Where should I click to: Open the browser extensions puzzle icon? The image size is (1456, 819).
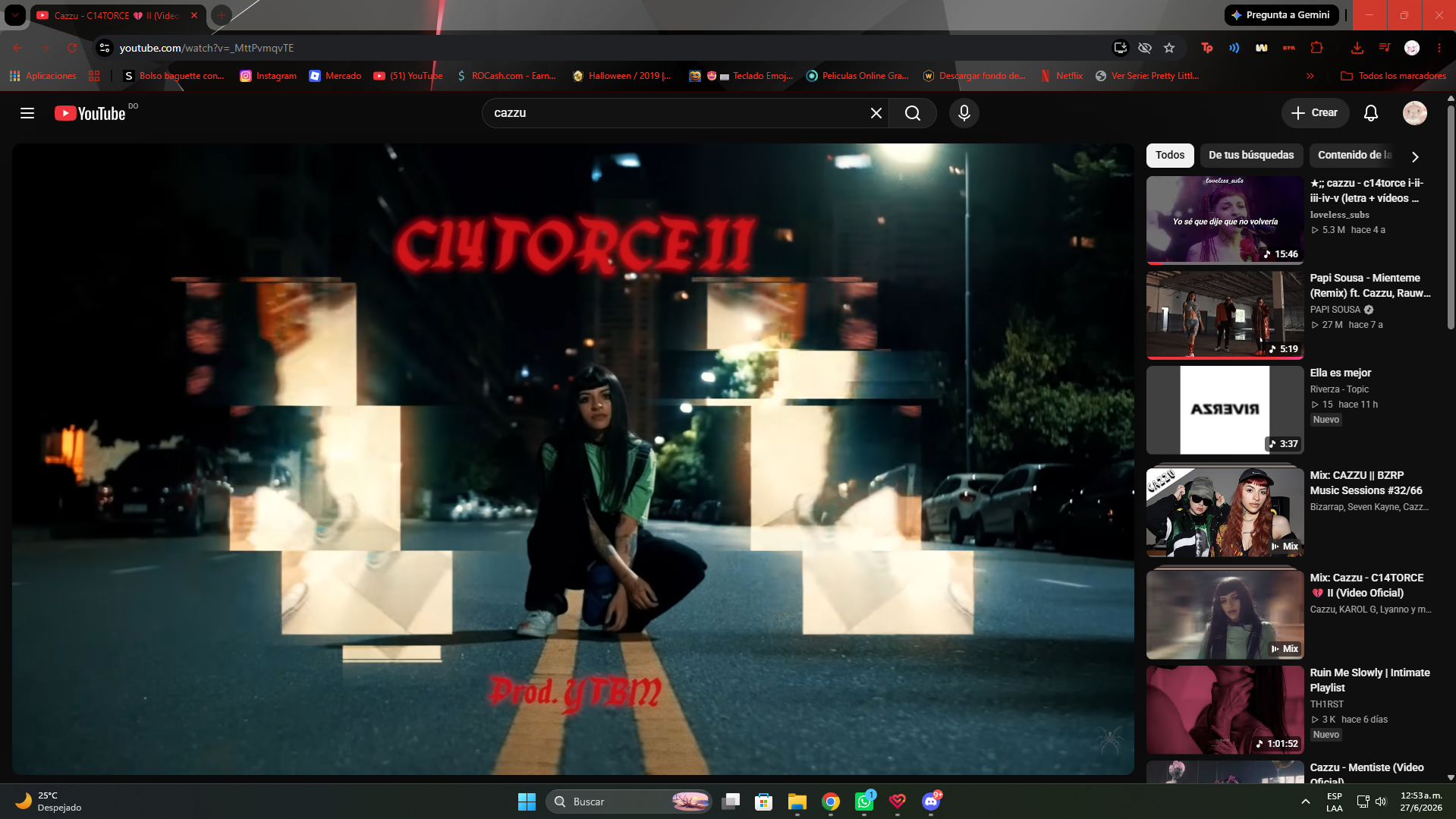click(x=1316, y=48)
